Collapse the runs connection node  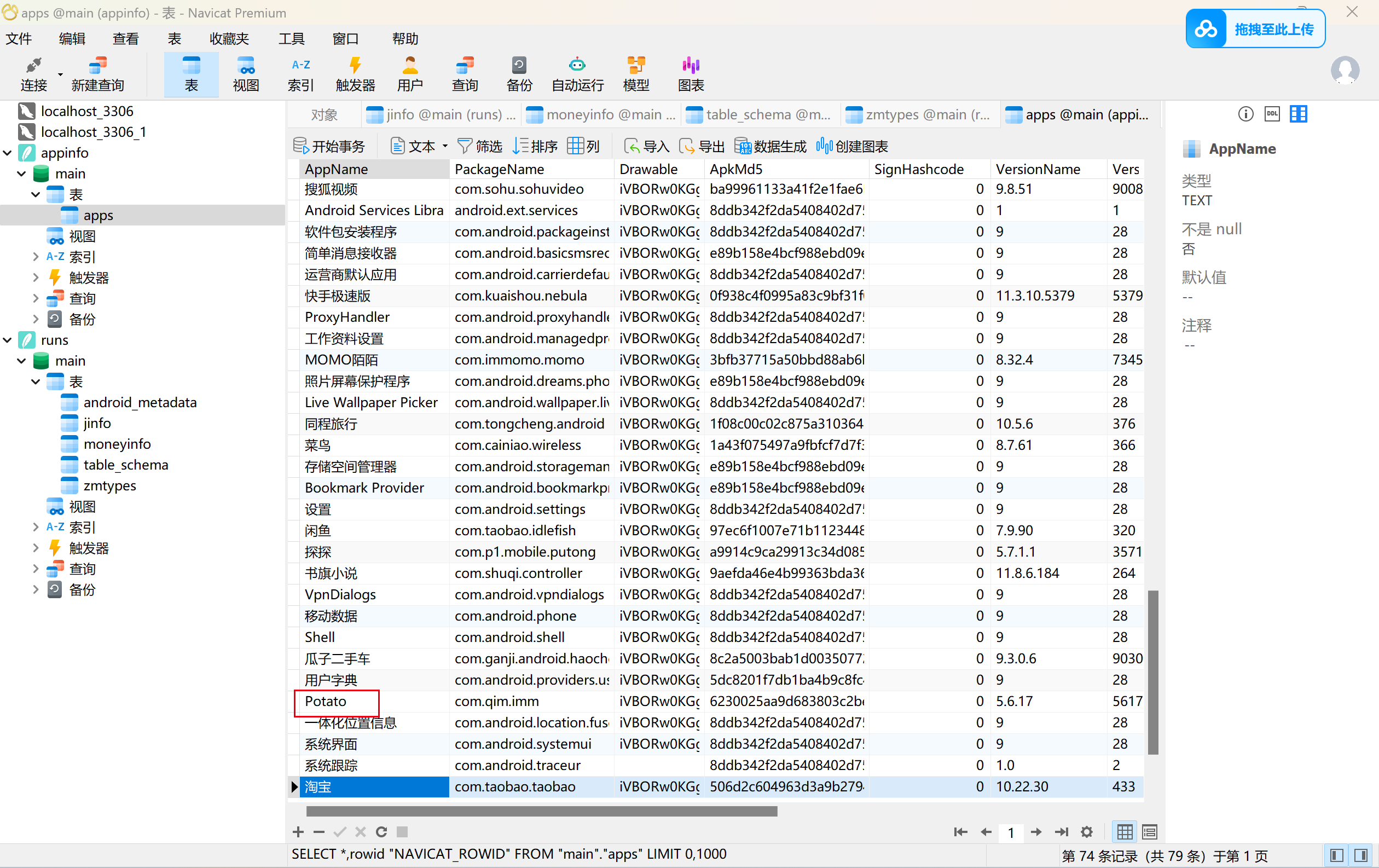pos(8,340)
